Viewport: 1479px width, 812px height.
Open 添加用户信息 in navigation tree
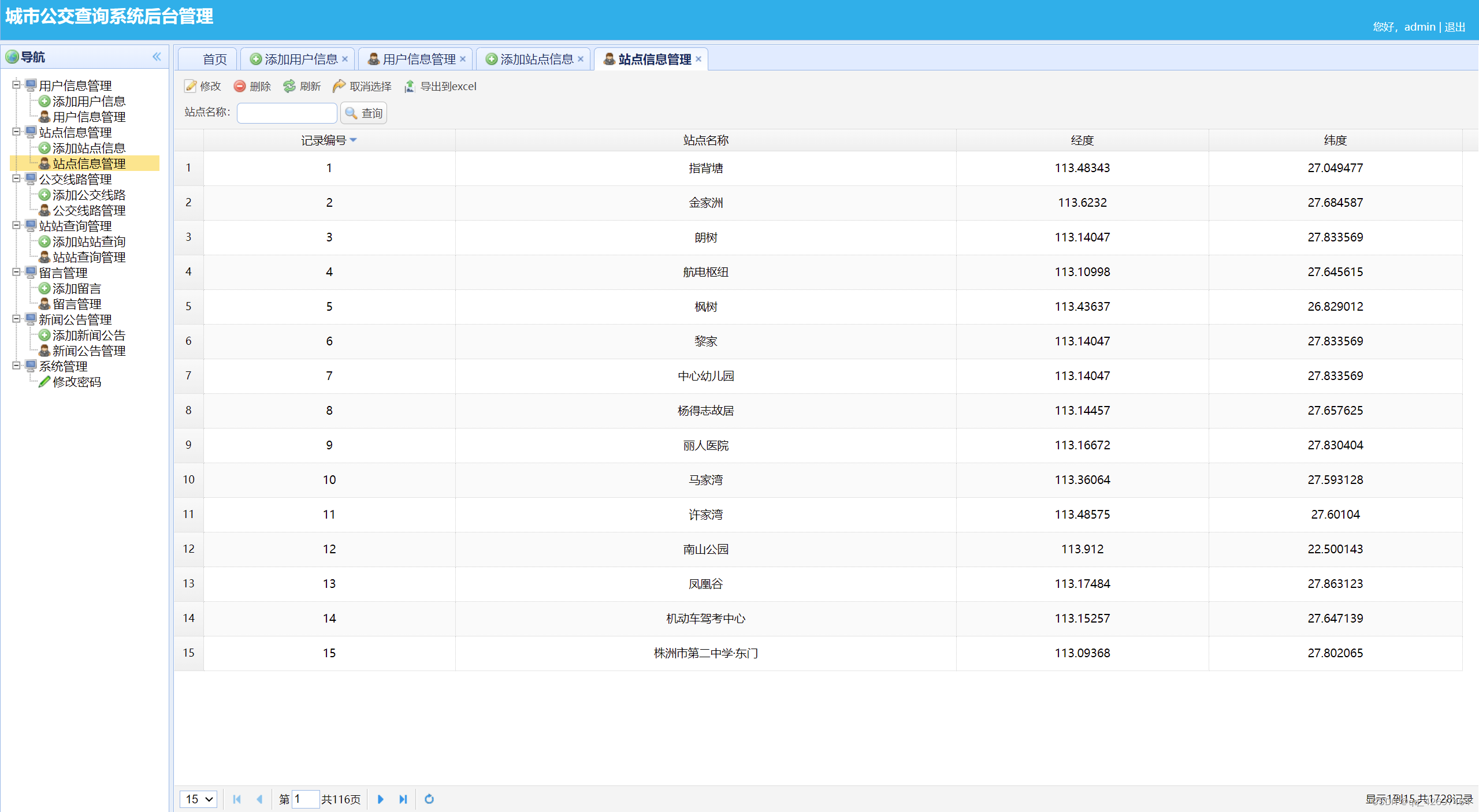(x=88, y=101)
